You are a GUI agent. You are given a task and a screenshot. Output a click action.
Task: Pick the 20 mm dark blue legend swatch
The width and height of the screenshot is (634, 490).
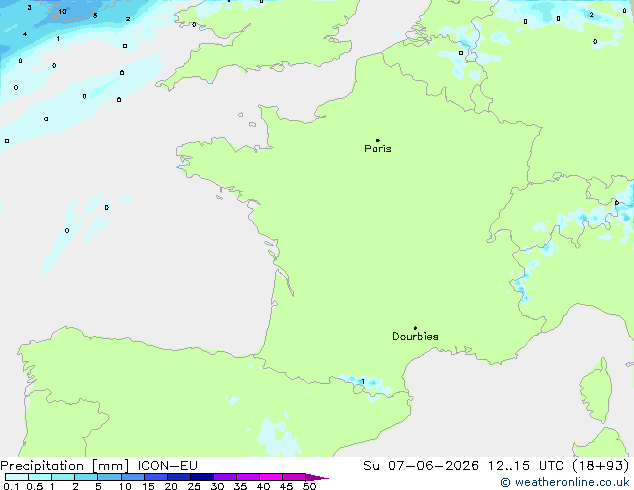[179, 477]
